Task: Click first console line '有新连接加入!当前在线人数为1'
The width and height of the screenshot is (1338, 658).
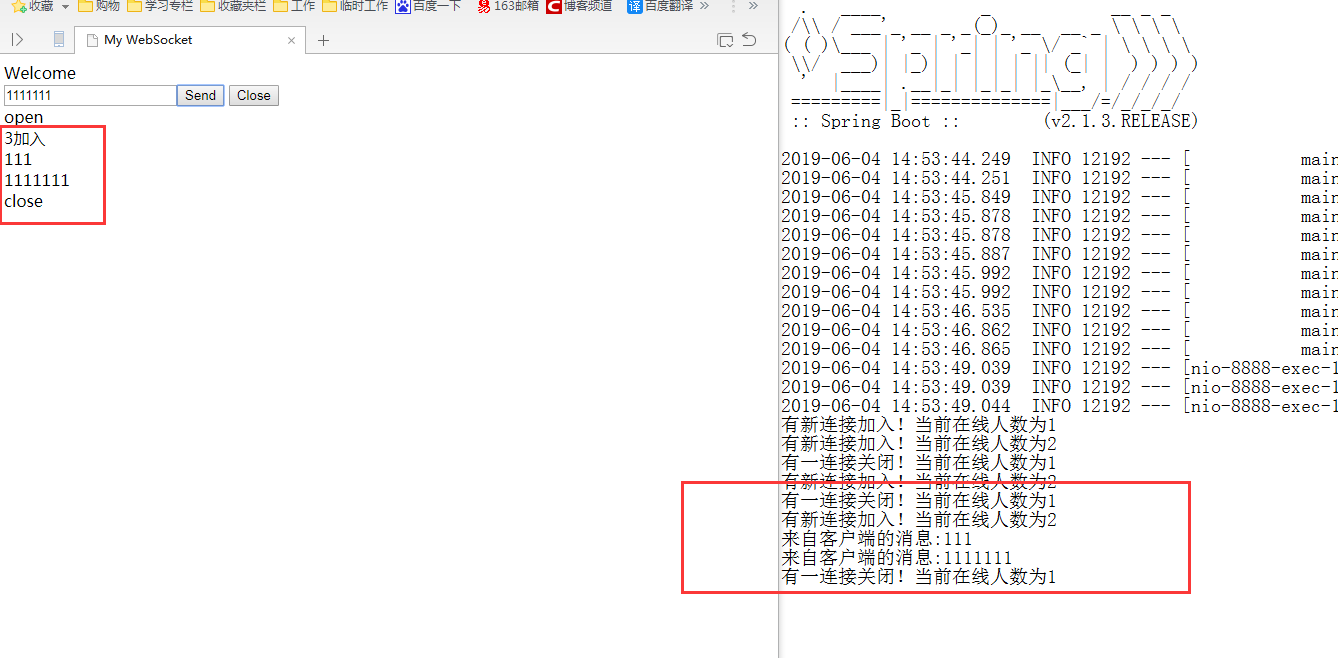Action: coord(918,425)
